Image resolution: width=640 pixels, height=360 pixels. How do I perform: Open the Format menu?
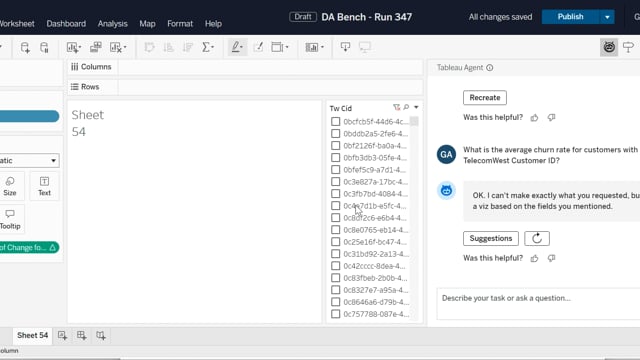(180, 24)
